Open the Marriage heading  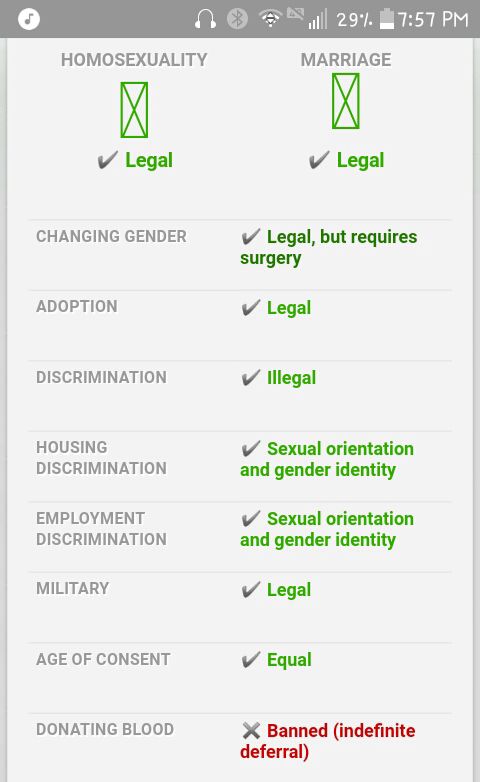point(346,60)
